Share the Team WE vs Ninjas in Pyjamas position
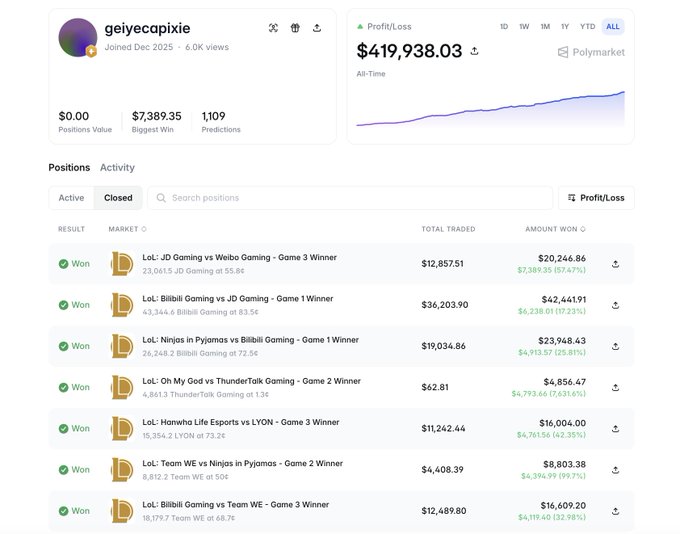Viewport: 680px width, 534px height. (615, 470)
